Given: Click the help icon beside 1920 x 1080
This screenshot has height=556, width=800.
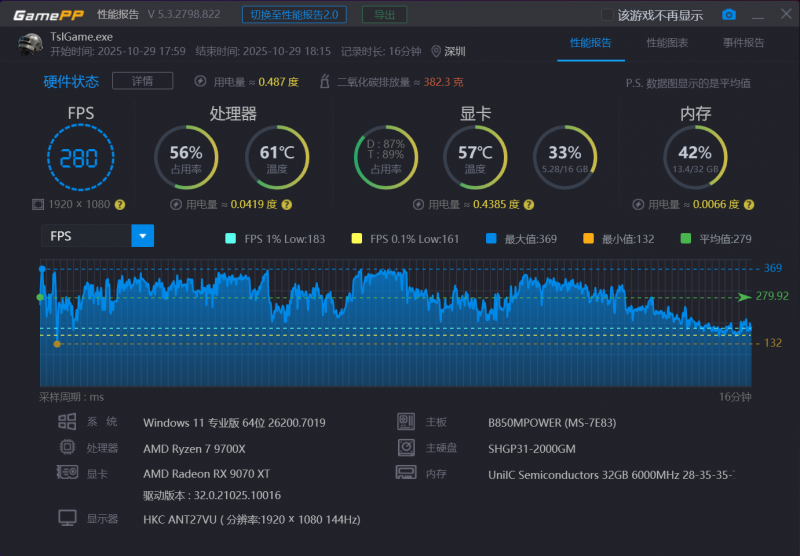Looking at the screenshot, I should click(120, 204).
